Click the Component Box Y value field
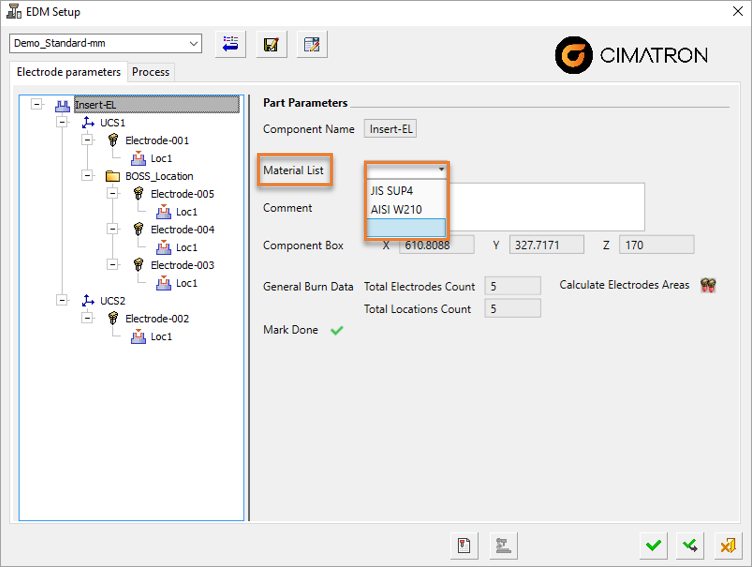 coord(546,245)
